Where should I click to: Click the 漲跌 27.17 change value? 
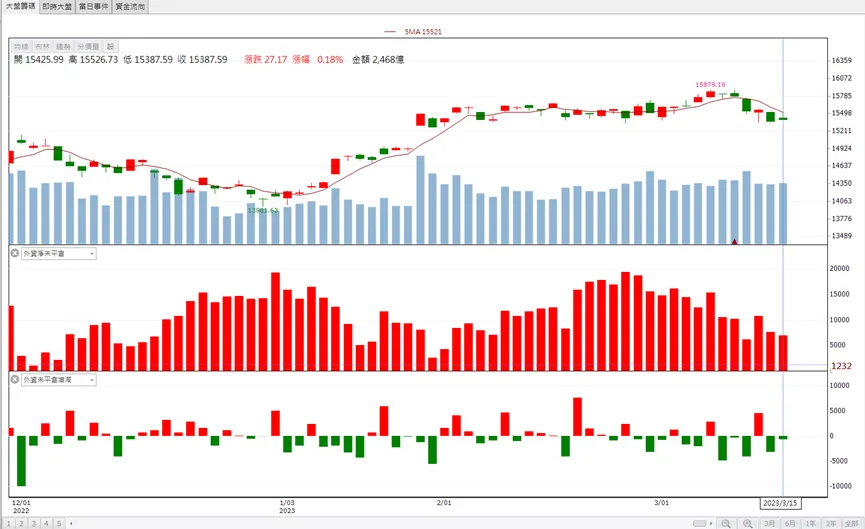266,60
